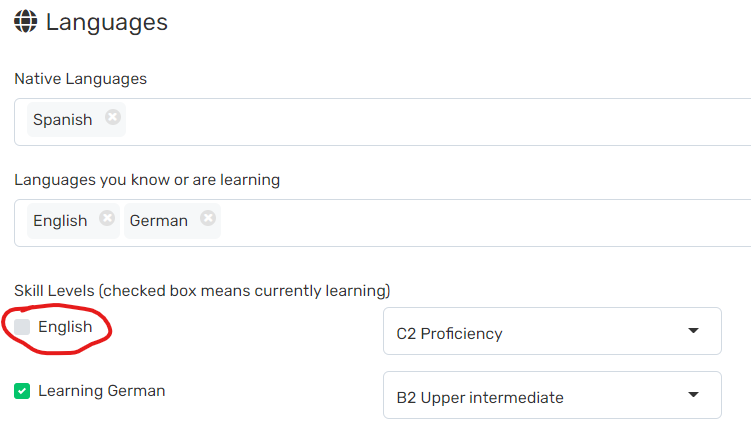751x437 pixels.
Task: Select the Spanish tag chip
Action: [62, 120]
